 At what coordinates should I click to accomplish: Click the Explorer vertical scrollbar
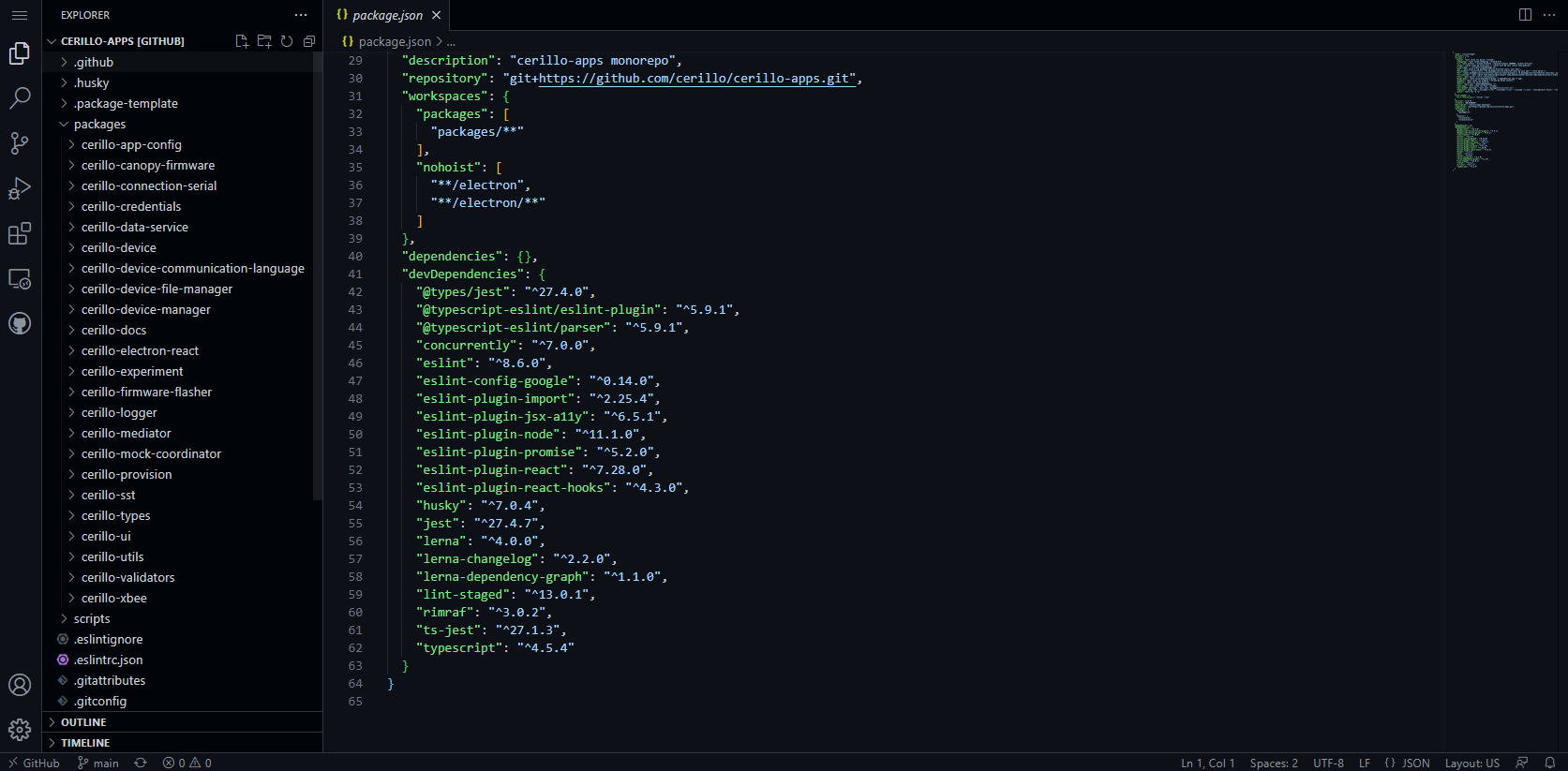pos(318,275)
